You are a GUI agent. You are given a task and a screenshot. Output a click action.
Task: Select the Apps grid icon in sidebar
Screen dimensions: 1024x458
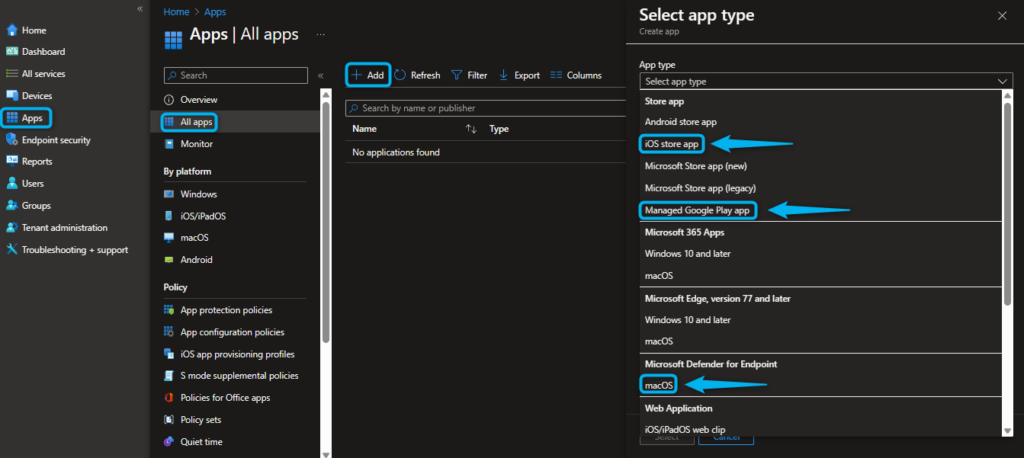12,118
